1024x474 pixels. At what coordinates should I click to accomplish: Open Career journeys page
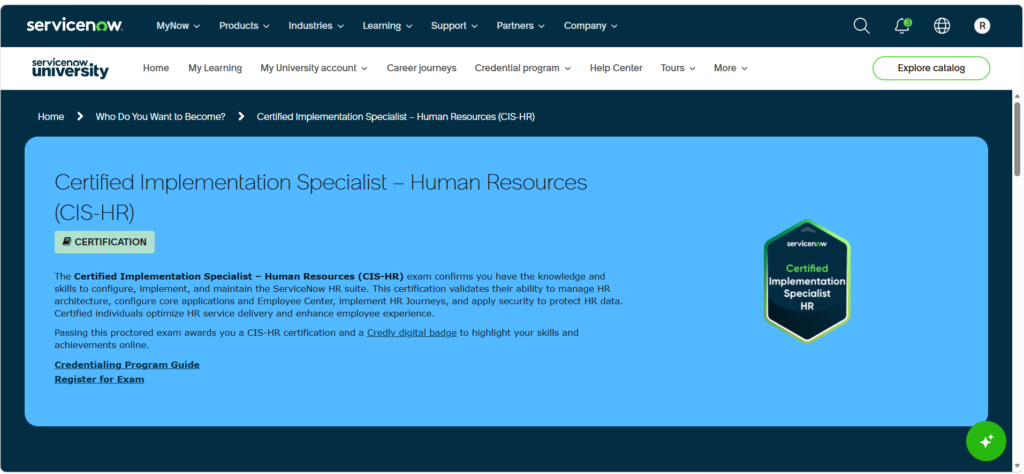point(421,68)
